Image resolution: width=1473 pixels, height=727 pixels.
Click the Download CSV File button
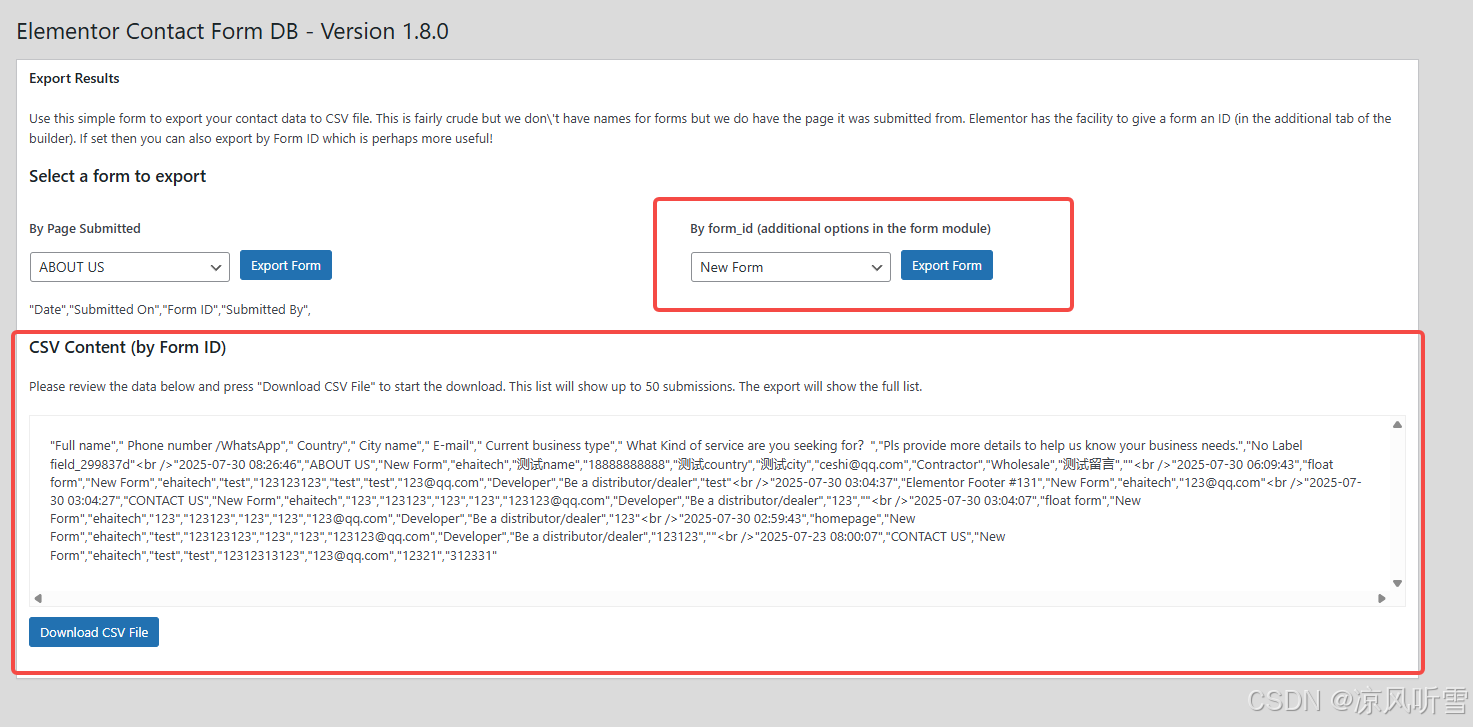94,632
